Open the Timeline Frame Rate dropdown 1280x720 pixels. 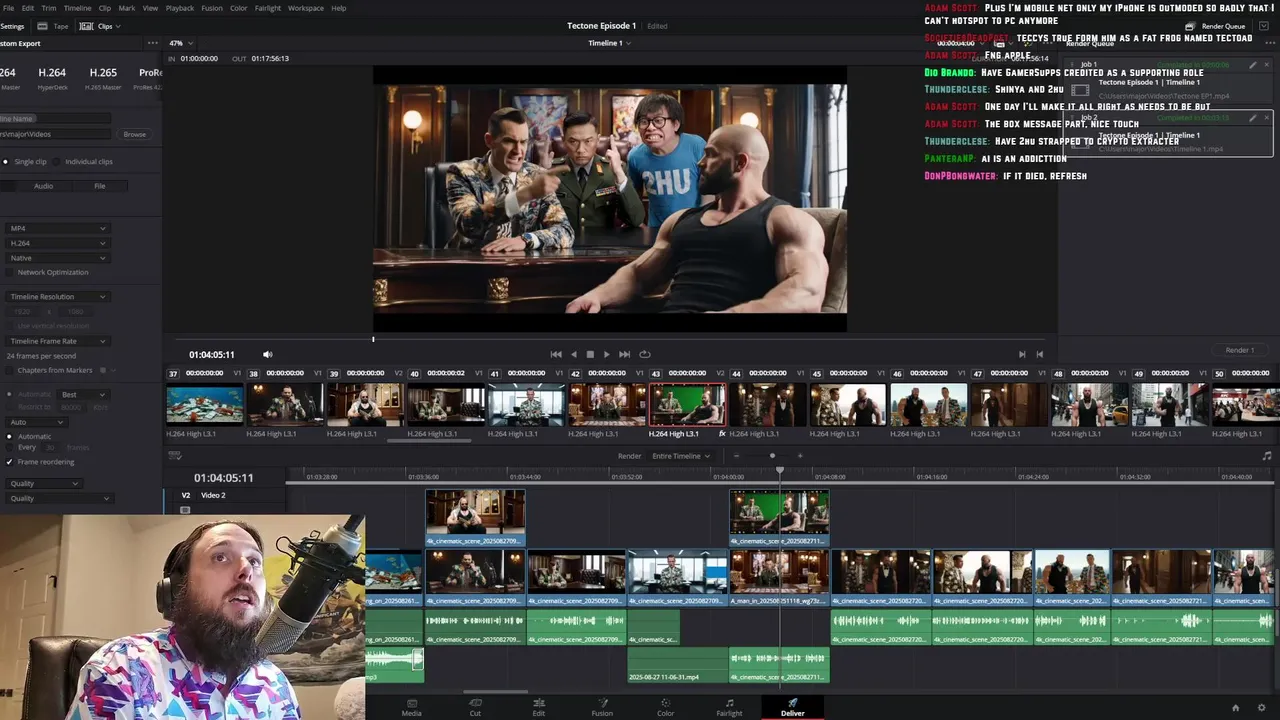pyautogui.click(x=56, y=341)
